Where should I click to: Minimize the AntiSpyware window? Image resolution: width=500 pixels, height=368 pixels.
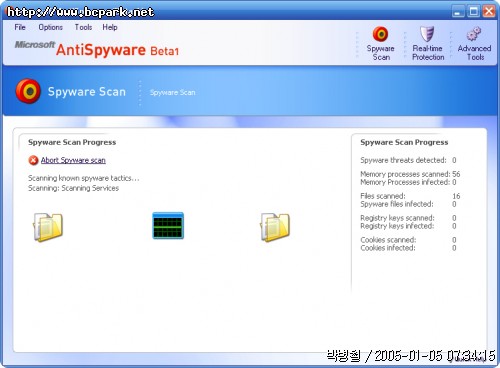pos(458,11)
